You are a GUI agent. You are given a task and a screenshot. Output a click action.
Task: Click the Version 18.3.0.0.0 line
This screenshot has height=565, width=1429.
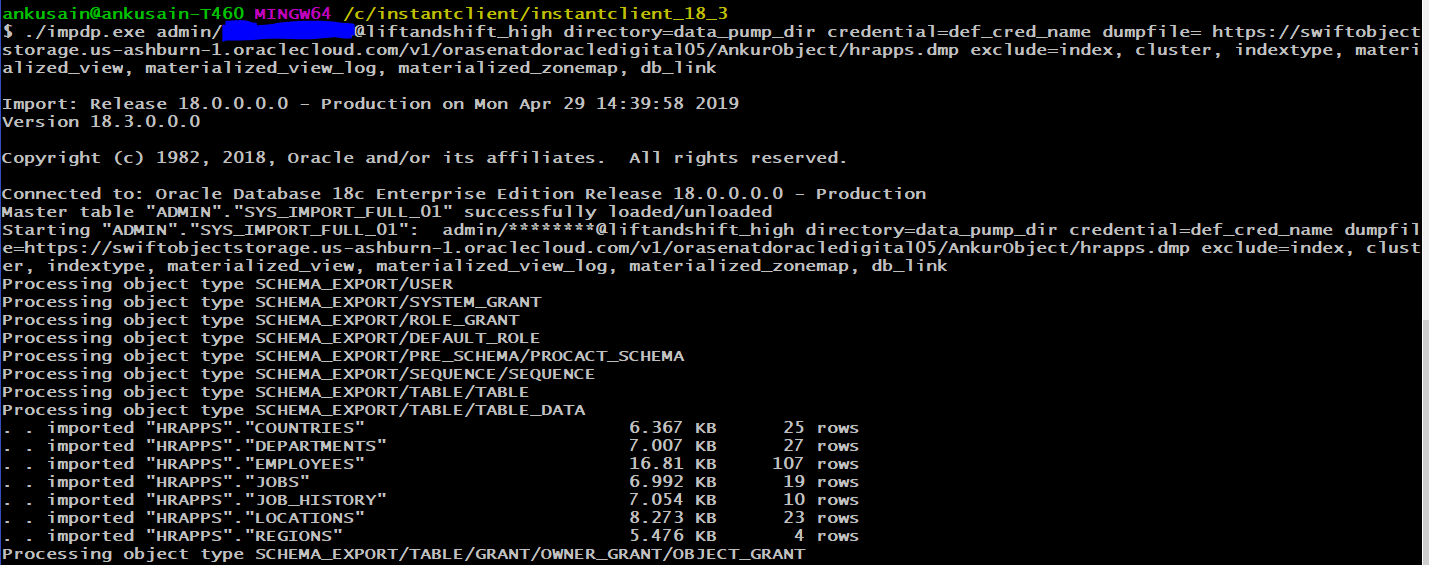tap(101, 122)
